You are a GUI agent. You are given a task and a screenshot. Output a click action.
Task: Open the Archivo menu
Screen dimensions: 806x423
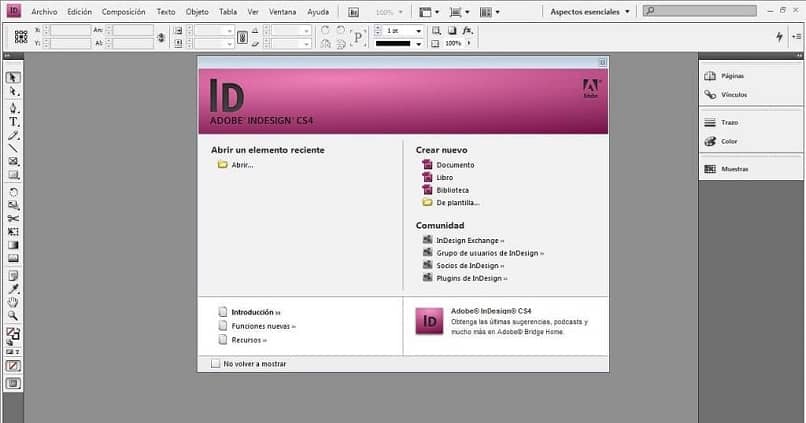[44, 12]
